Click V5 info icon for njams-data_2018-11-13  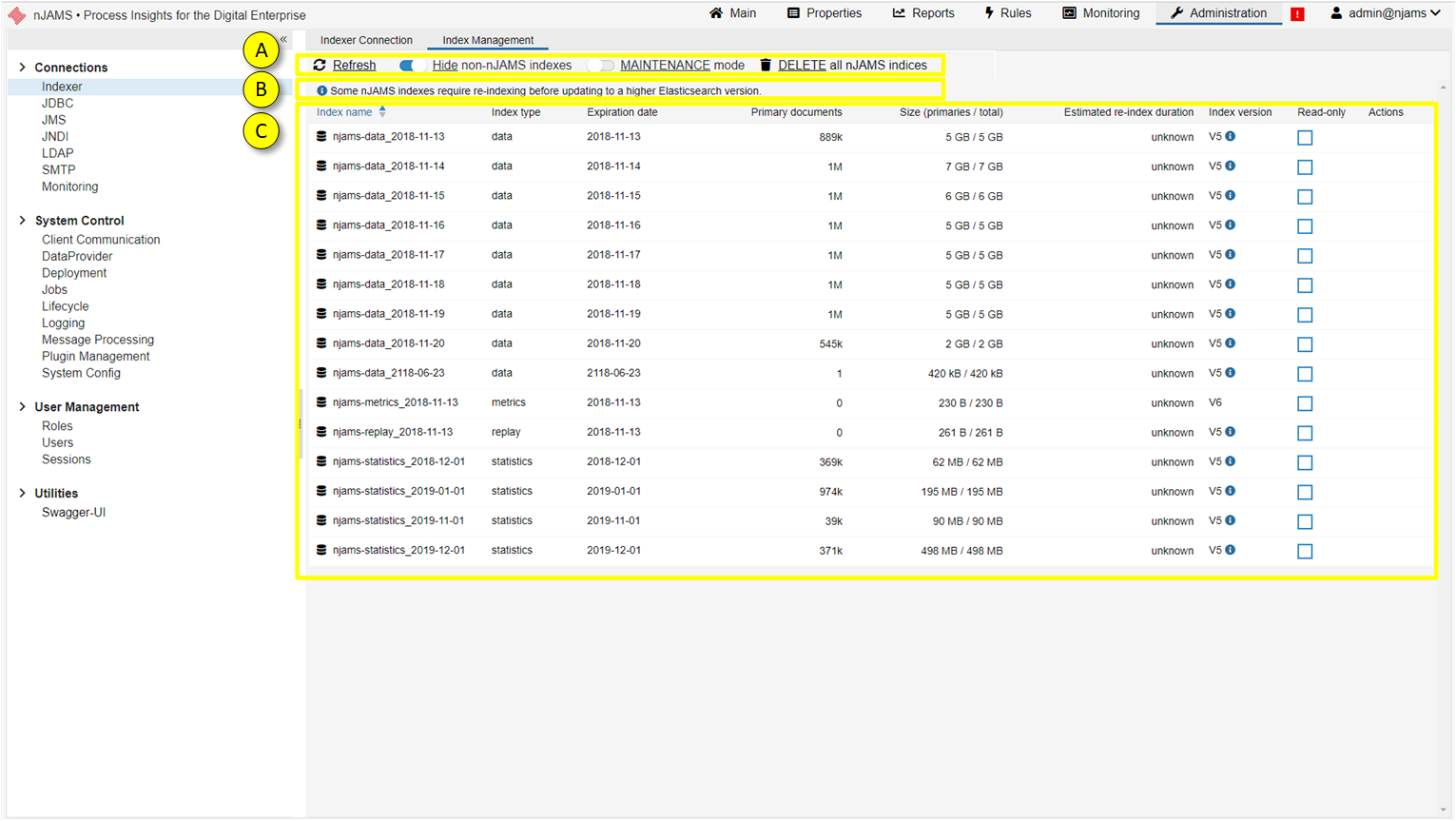tap(1231, 136)
